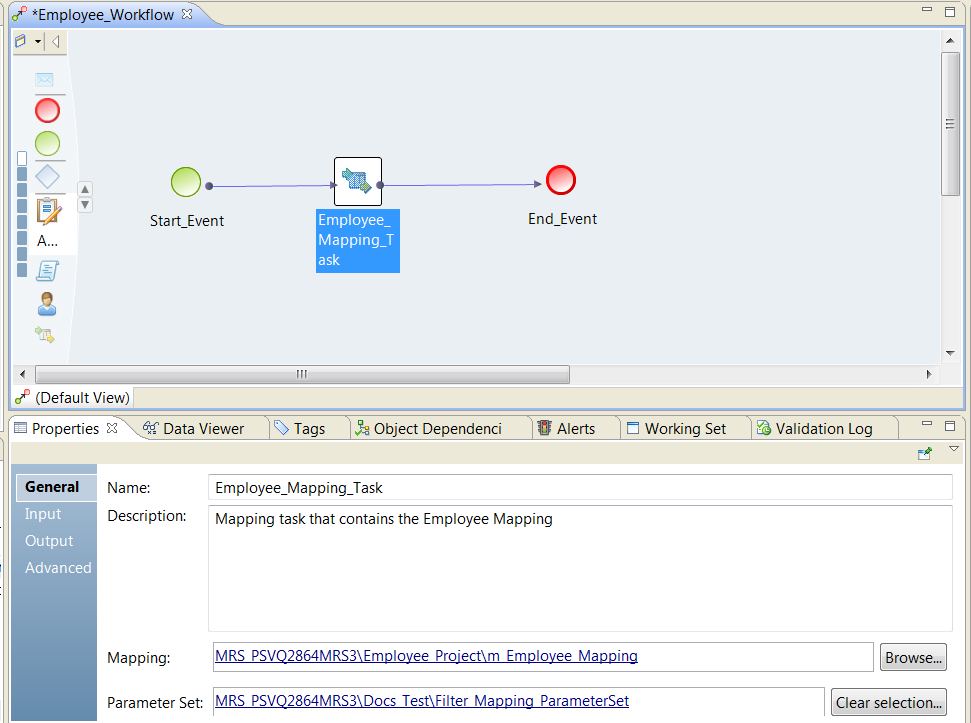The image size is (971, 723).
Task: Click the Name input field
Action: pyautogui.click(x=580, y=488)
